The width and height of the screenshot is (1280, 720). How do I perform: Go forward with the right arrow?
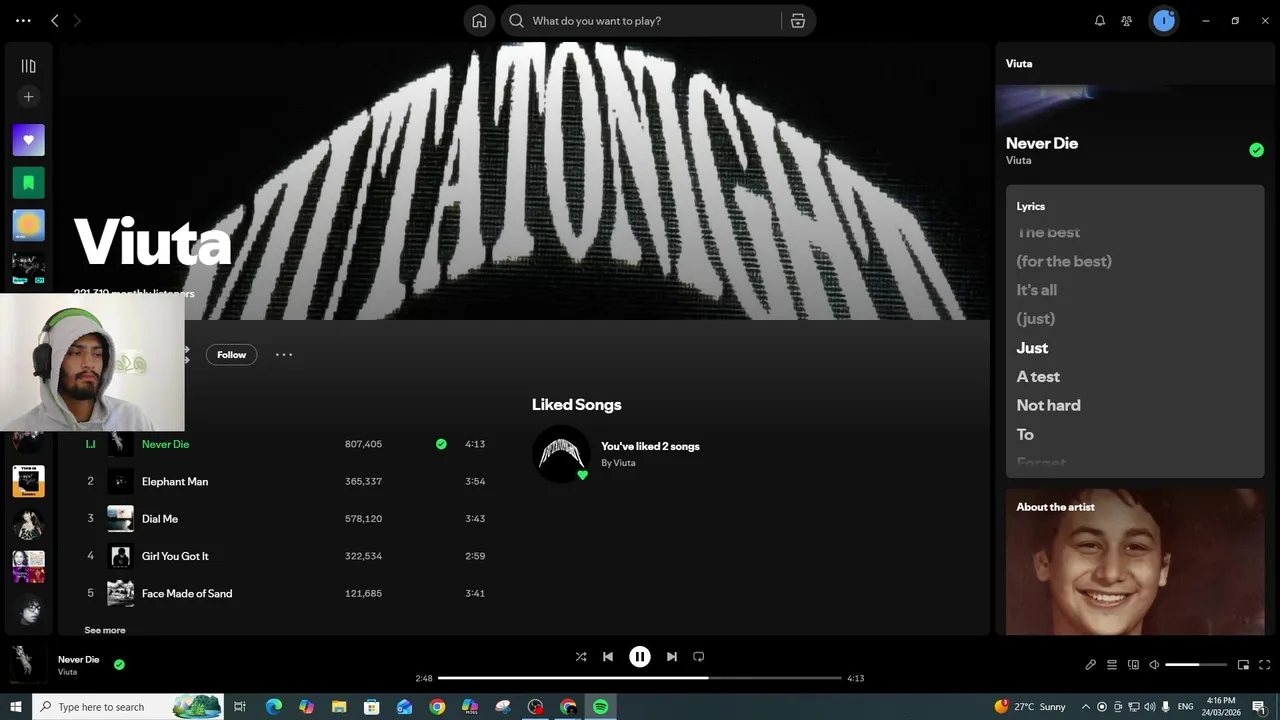(x=77, y=21)
